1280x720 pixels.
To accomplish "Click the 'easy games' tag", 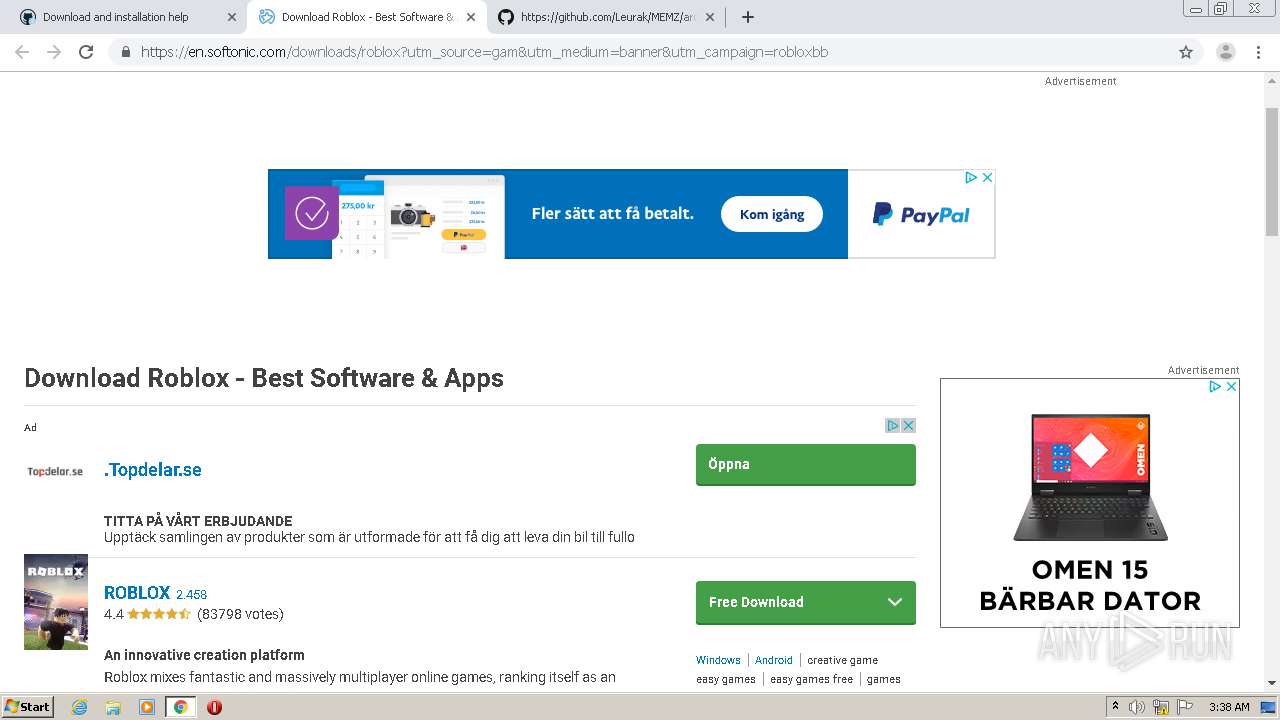I will click(x=726, y=679).
